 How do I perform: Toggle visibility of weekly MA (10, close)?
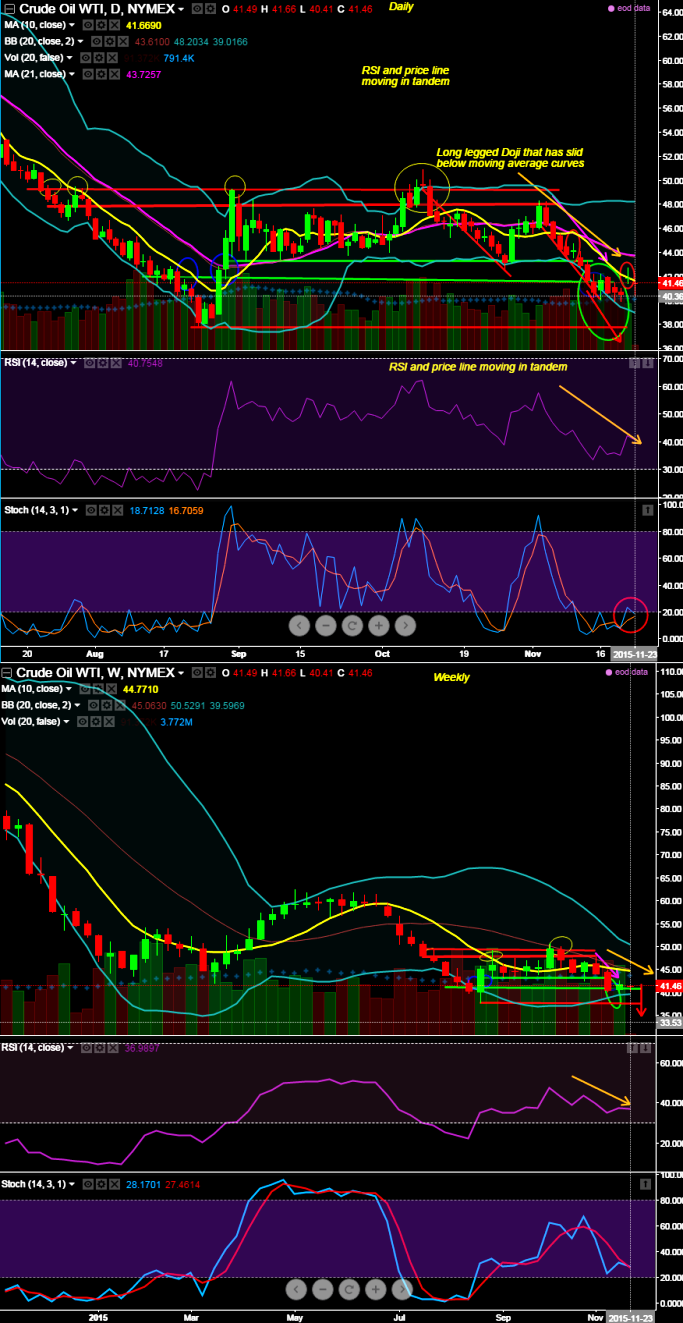(x=82, y=689)
